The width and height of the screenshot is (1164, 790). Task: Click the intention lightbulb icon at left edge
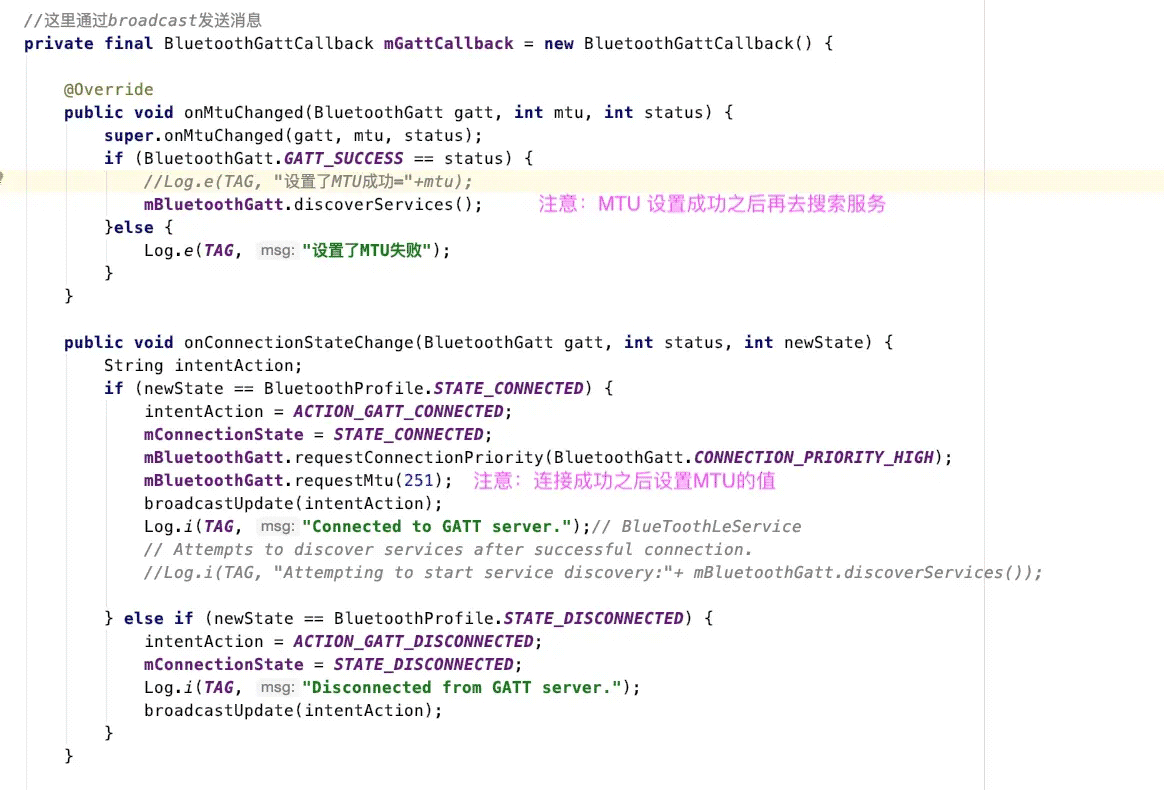click(x=1, y=177)
